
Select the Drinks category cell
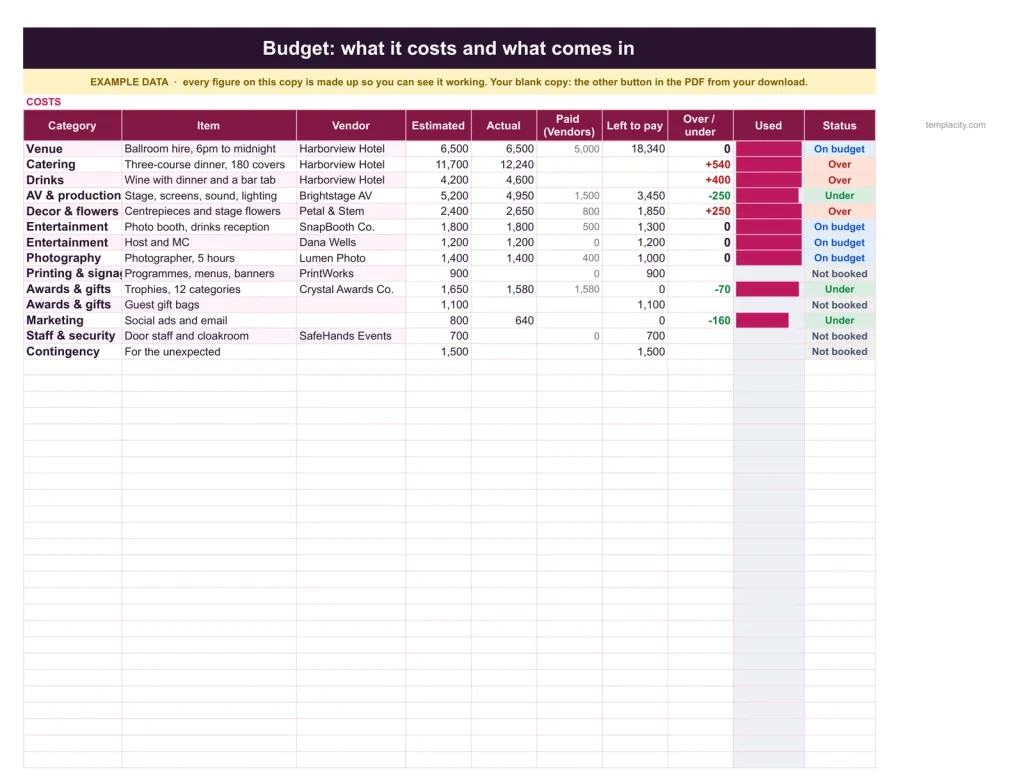point(72,180)
